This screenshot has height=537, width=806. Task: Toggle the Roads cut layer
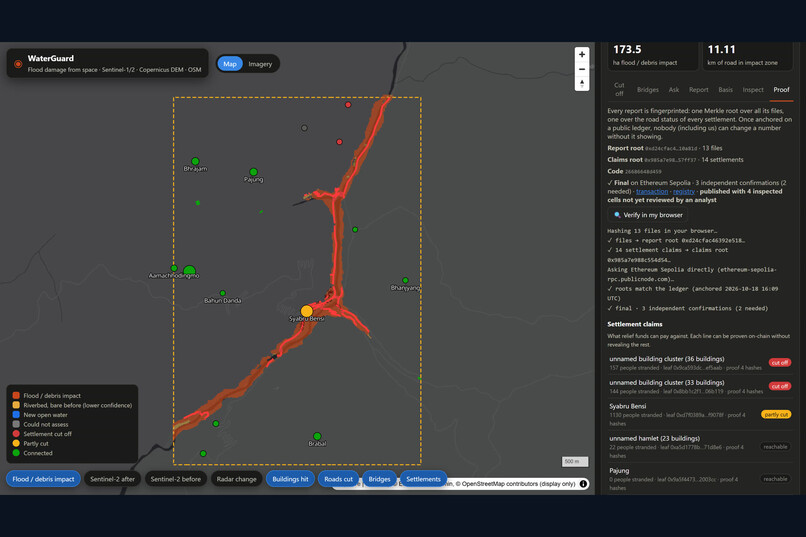338,479
